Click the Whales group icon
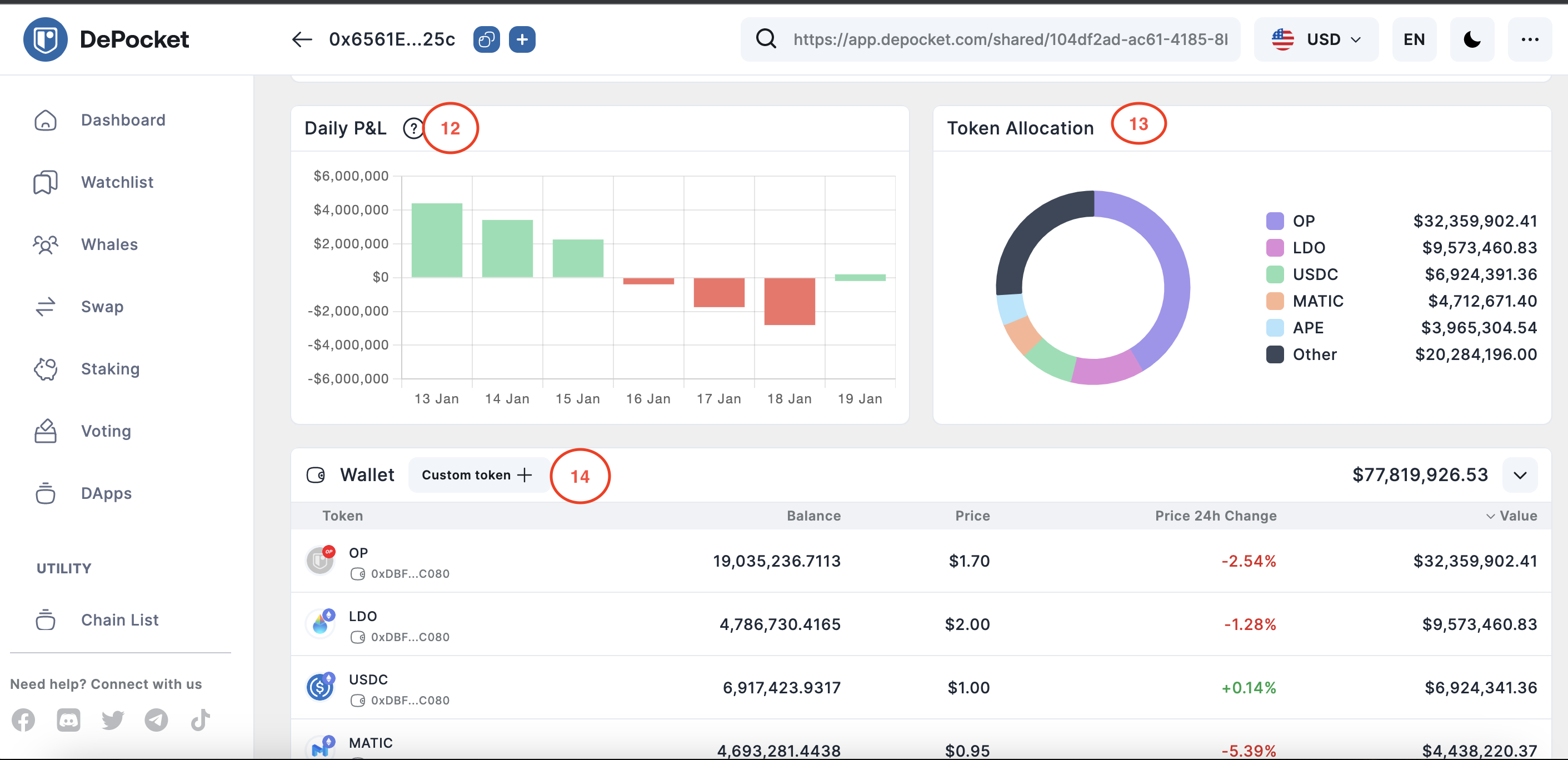The width and height of the screenshot is (1568, 760). [x=46, y=244]
